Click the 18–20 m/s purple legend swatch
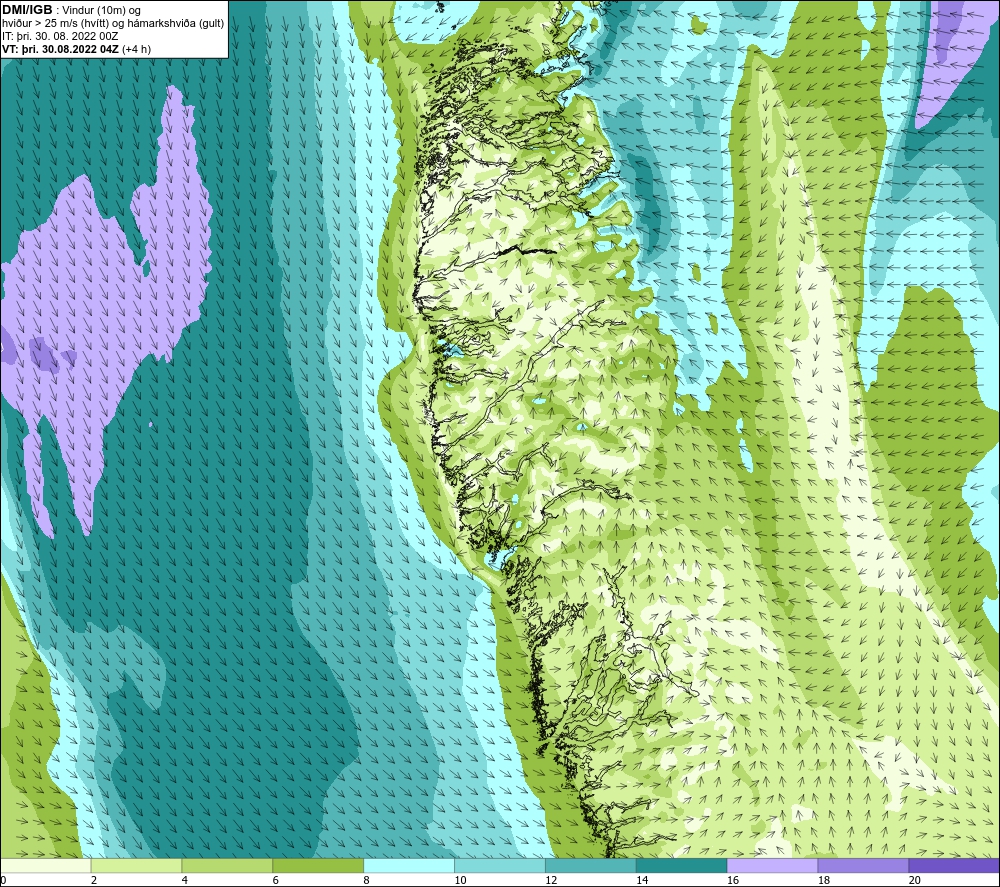 click(x=863, y=866)
